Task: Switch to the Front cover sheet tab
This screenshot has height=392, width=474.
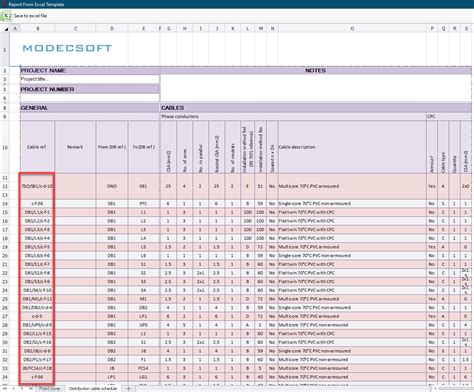Action: 50,389
